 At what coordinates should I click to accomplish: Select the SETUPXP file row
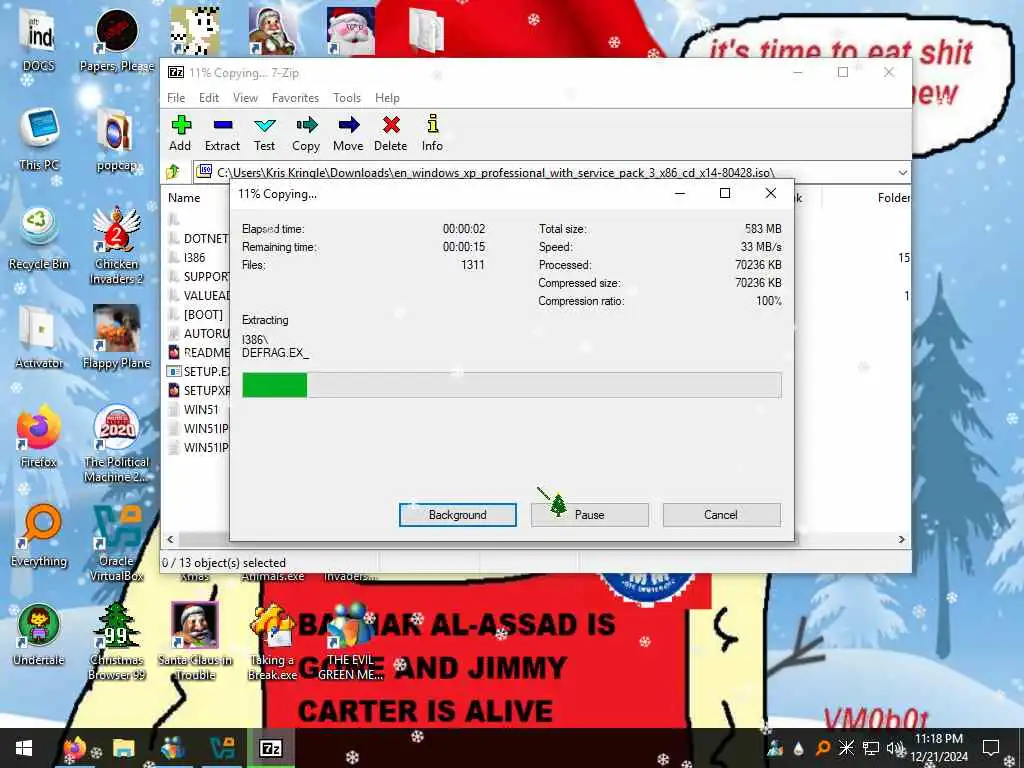pyautogui.click(x=199, y=390)
